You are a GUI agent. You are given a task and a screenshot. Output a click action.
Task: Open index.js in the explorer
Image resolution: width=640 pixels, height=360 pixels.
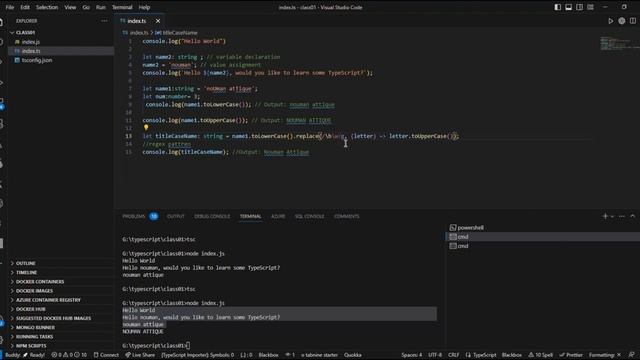(x=61, y=42)
